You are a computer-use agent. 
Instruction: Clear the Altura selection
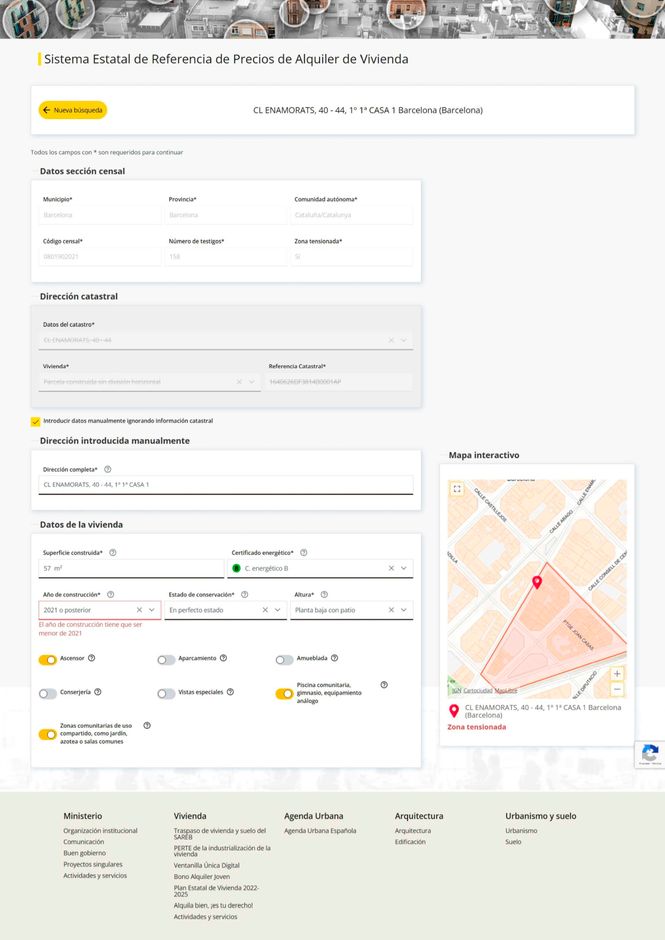(391, 610)
